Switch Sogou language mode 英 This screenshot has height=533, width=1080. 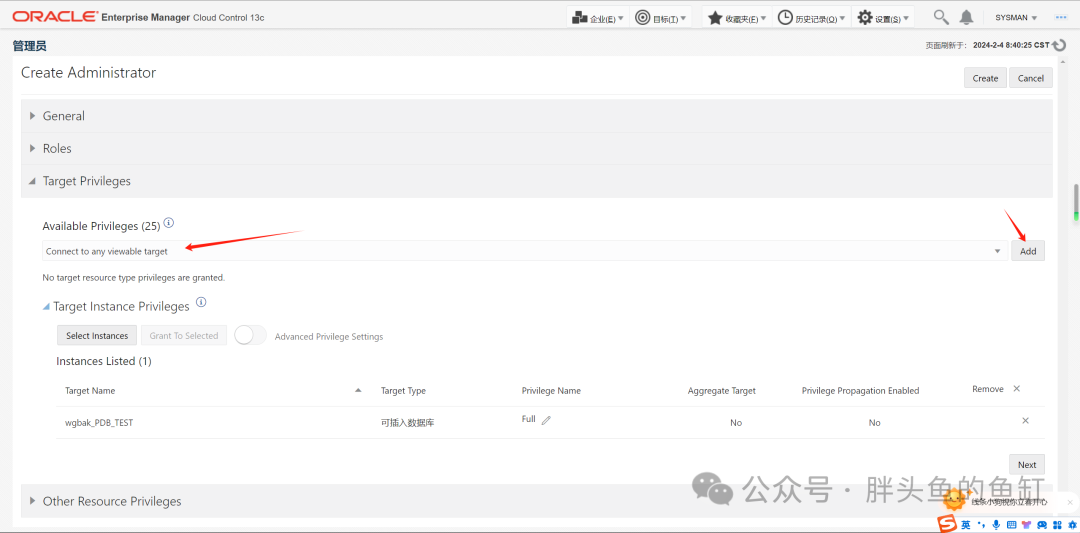point(966,525)
